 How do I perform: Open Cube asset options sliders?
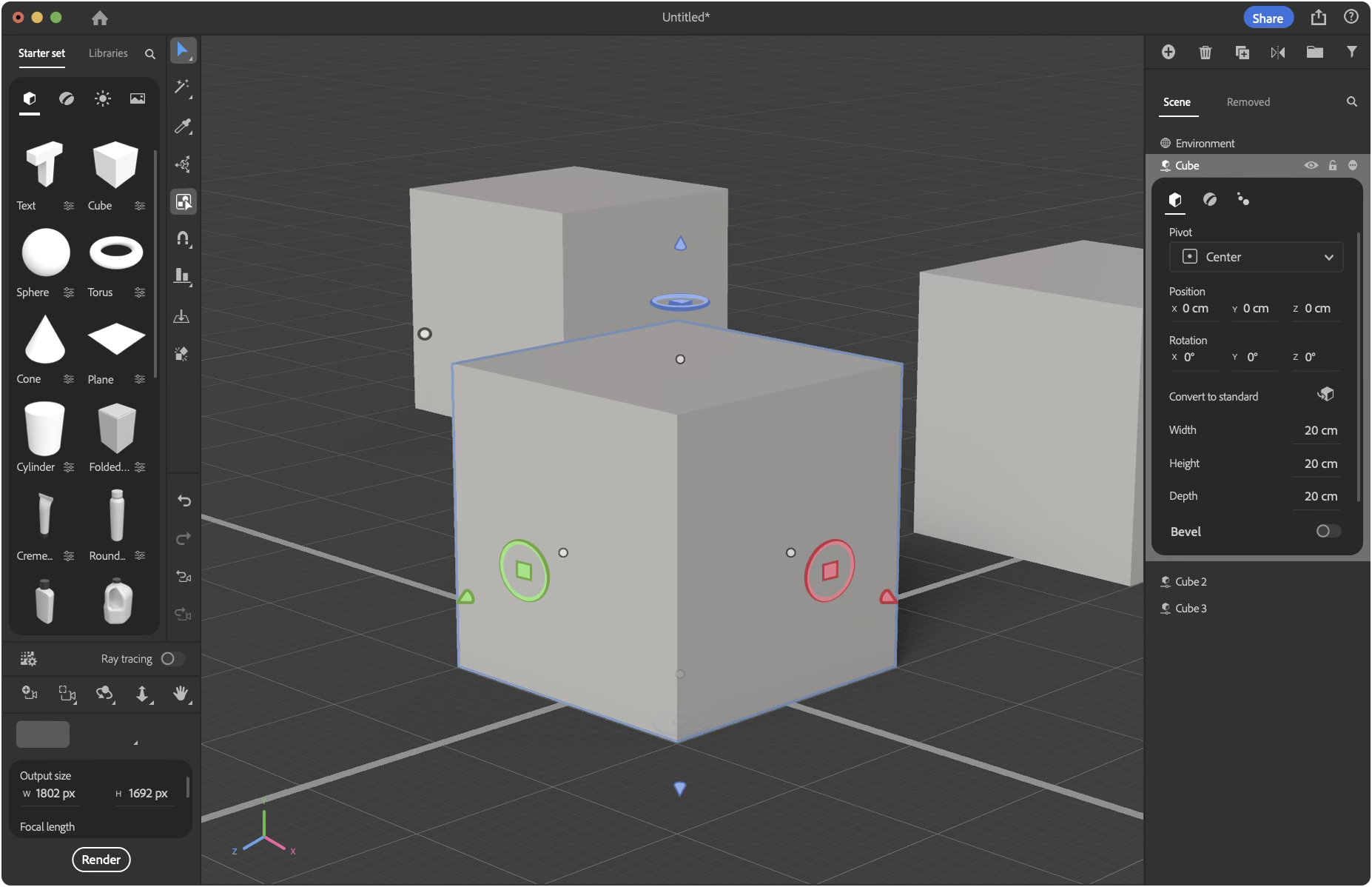pos(140,206)
